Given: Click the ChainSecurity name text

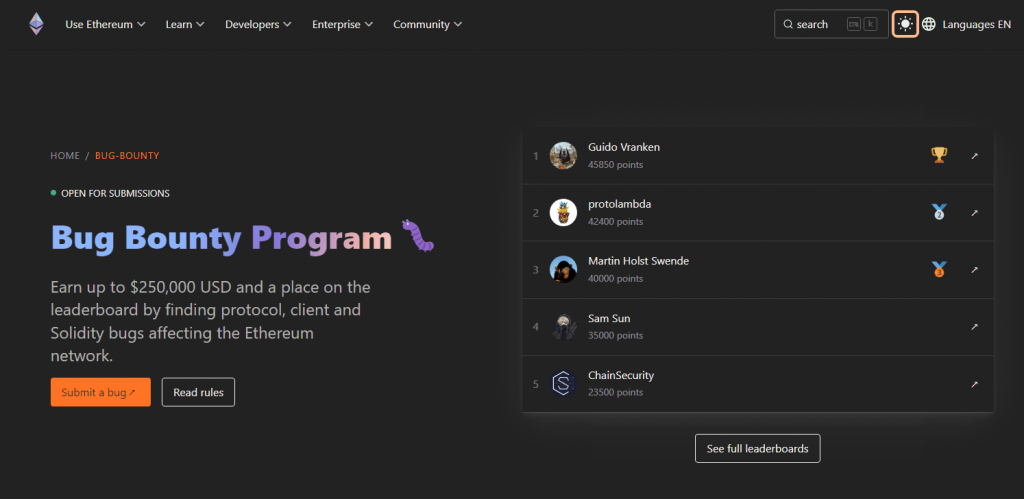Looking at the screenshot, I should (x=620, y=376).
